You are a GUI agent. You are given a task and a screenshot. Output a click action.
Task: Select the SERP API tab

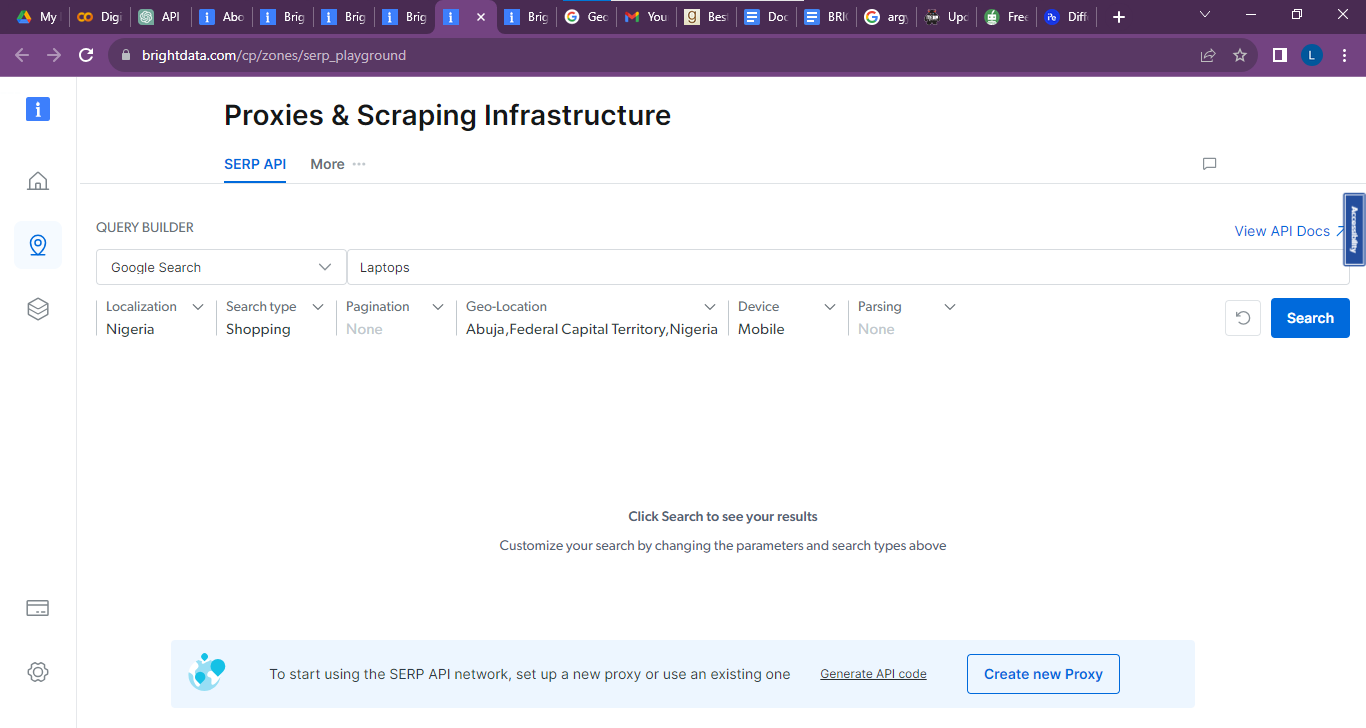255,164
